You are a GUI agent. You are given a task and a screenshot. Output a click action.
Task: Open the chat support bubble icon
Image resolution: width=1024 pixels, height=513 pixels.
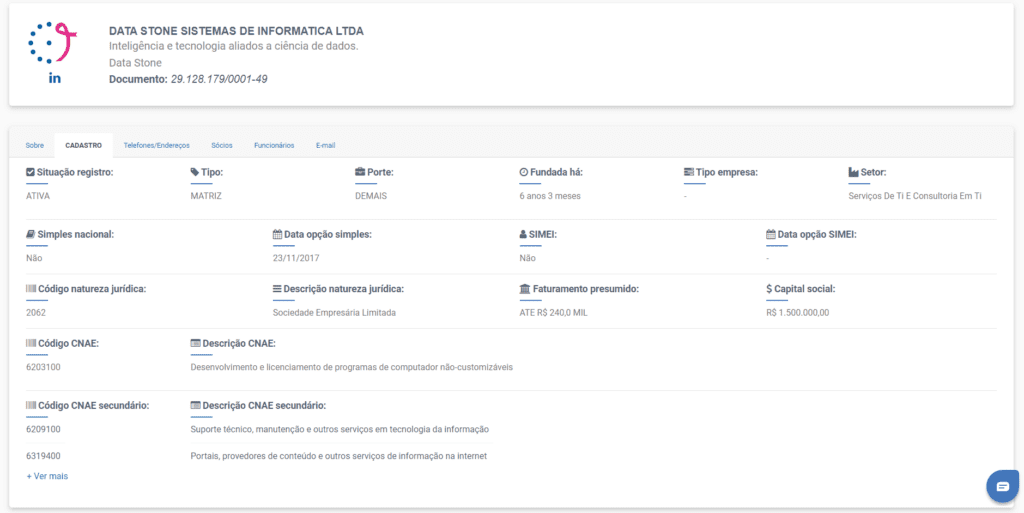click(1002, 486)
